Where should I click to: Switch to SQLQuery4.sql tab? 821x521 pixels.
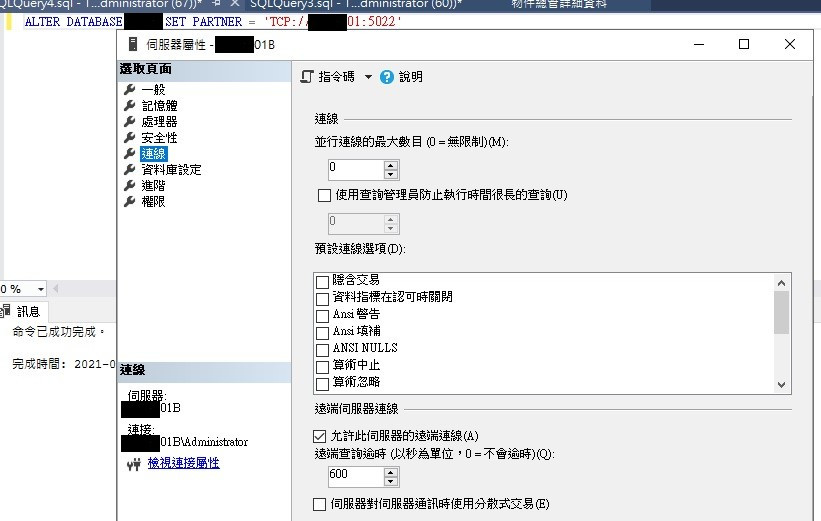tap(99, 4)
